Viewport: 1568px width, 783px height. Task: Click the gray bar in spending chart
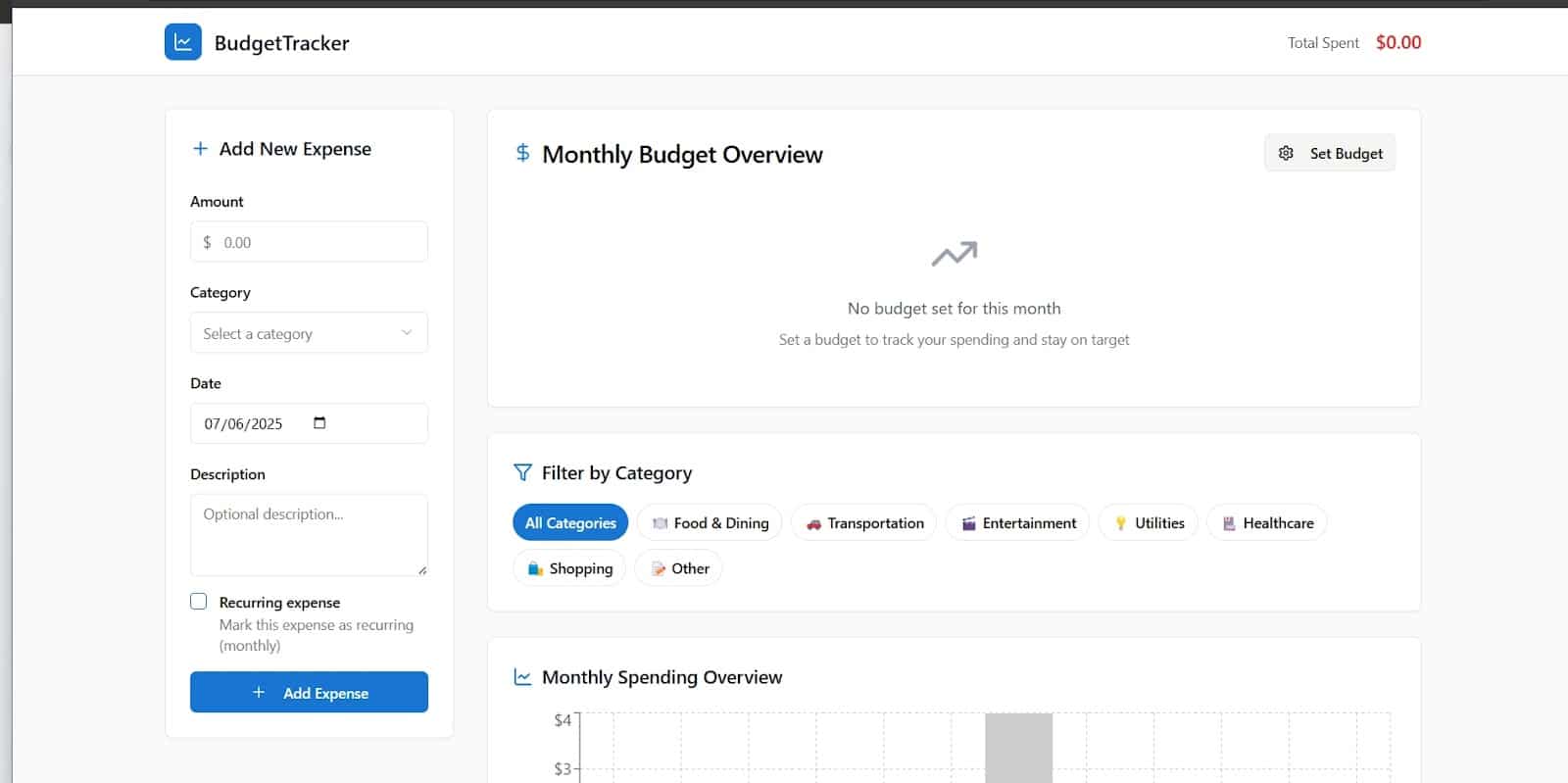click(1018, 748)
